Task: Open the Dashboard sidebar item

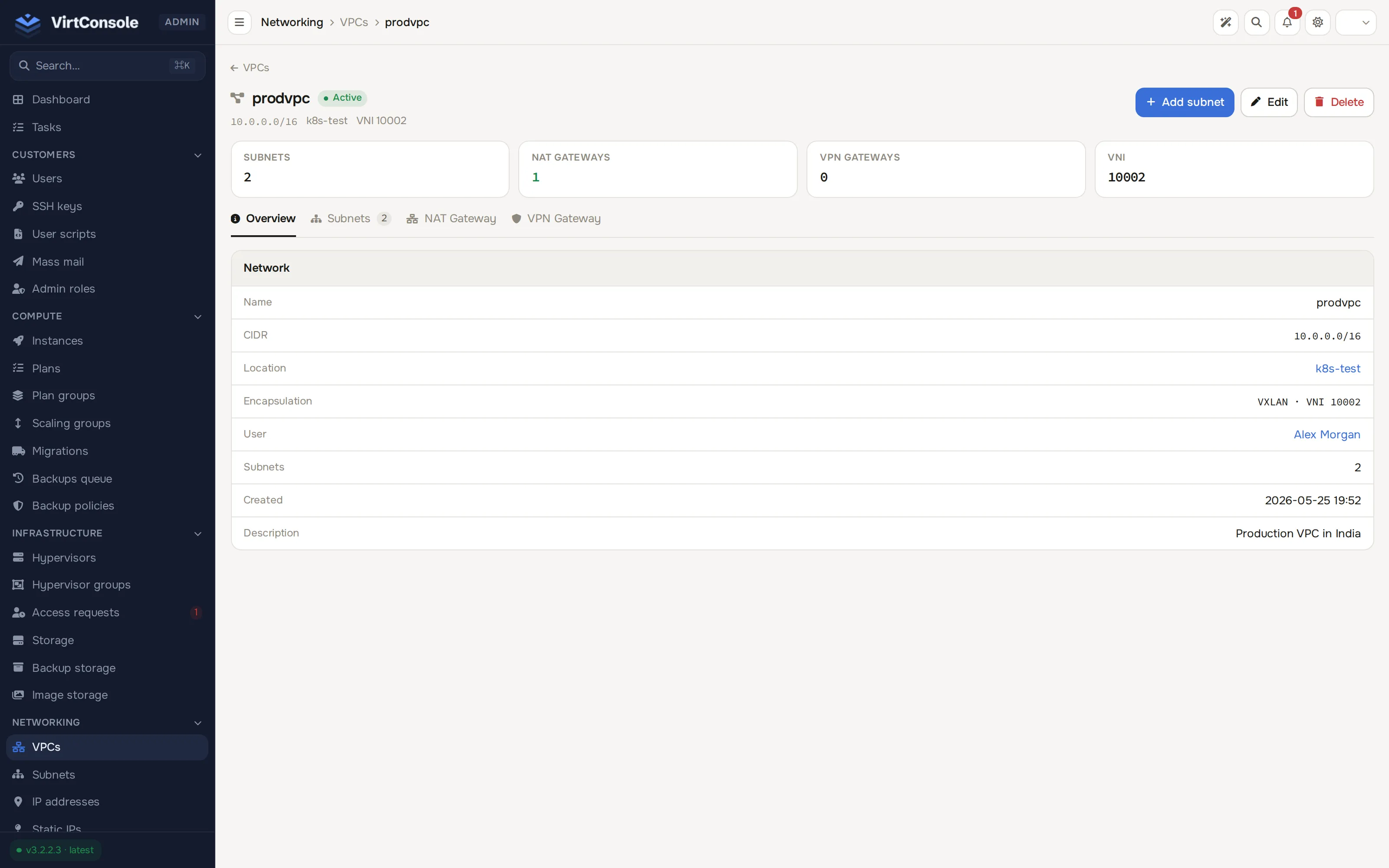Action: tap(107, 99)
